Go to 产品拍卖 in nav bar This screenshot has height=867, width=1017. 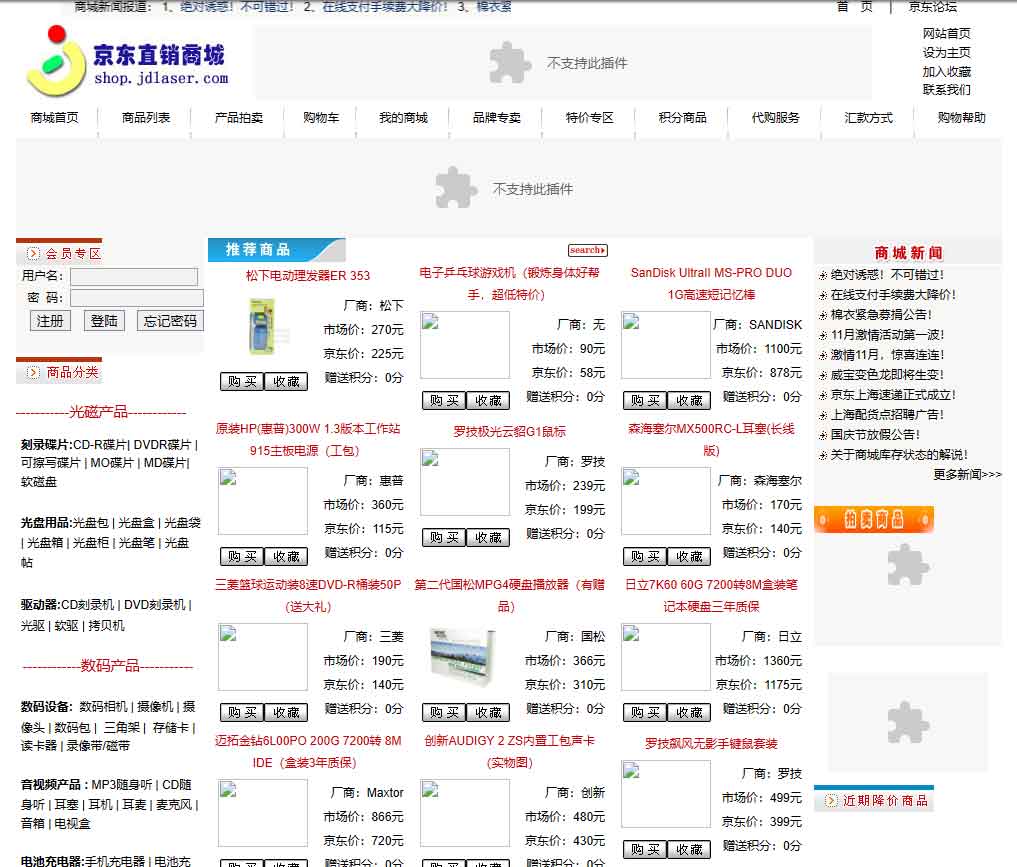[239, 118]
